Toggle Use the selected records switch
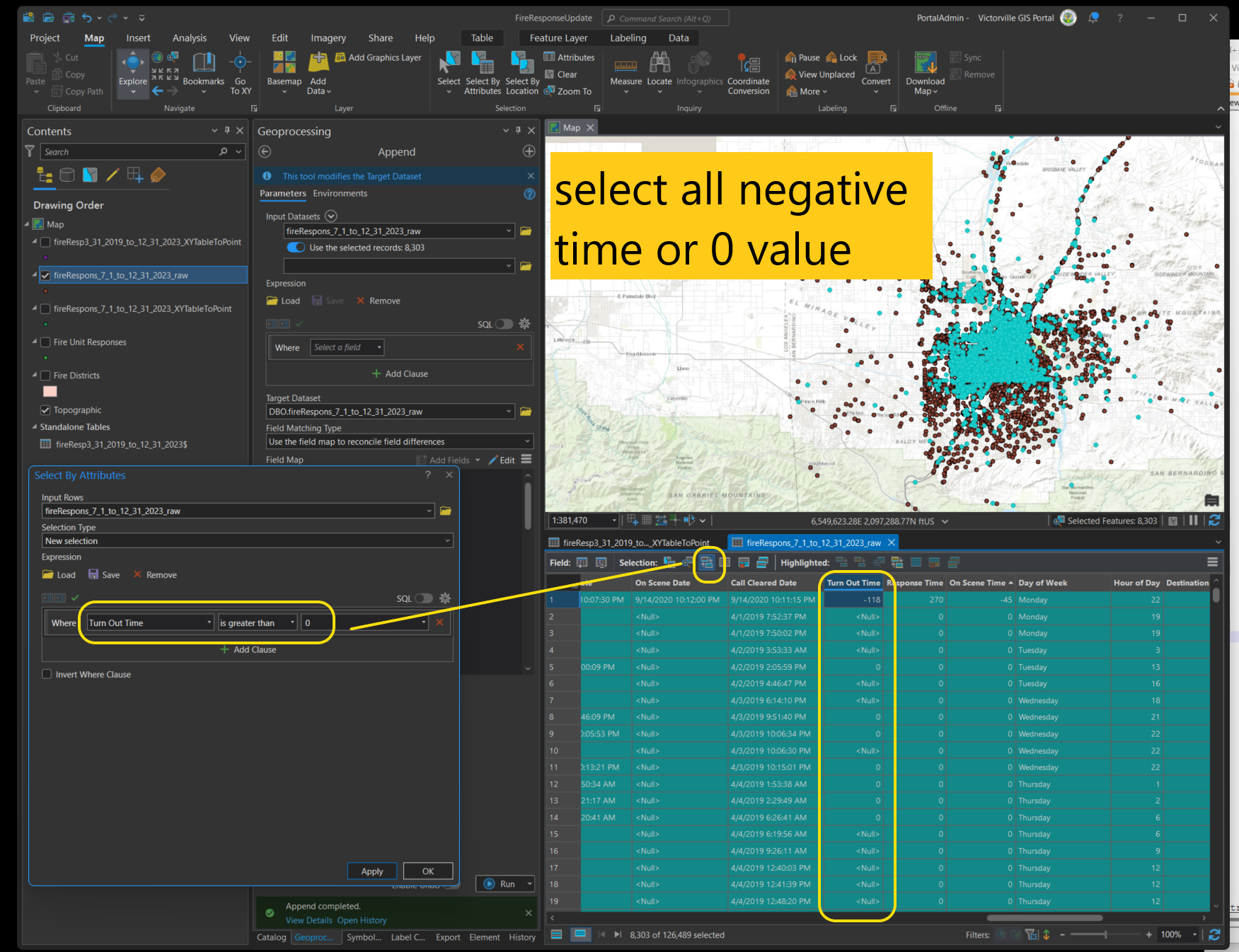Image resolution: width=1239 pixels, height=952 pixels. point(296,248)
